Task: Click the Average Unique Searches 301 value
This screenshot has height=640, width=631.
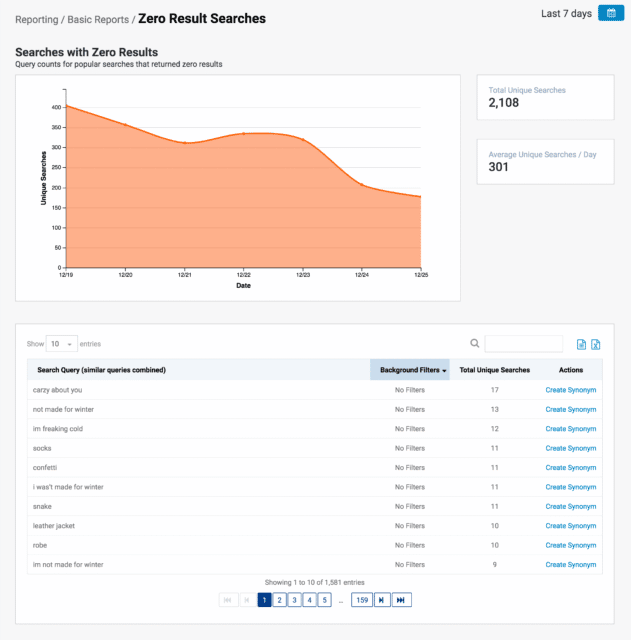Action: 498,167
